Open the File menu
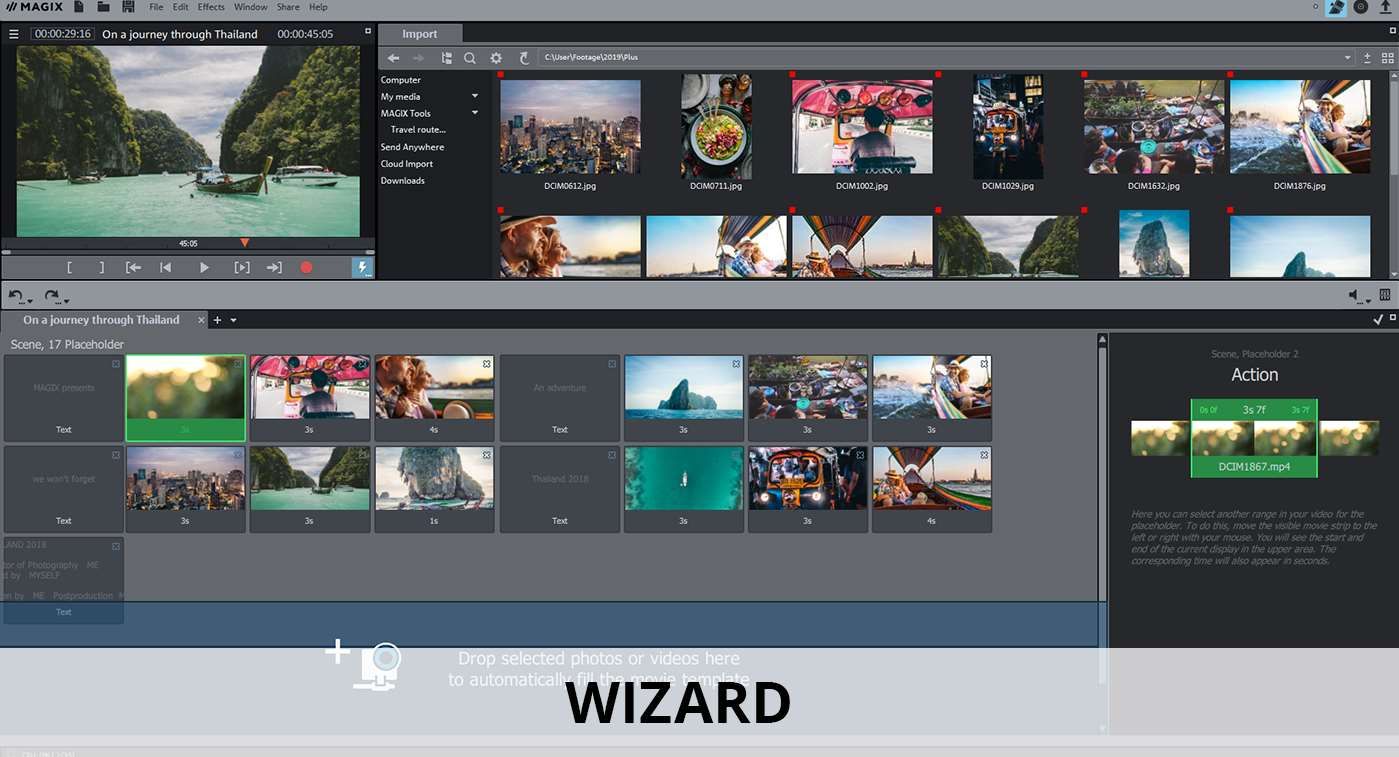Screen dimensions: 1399x757 pyautogui.click(x=156, y=7)
